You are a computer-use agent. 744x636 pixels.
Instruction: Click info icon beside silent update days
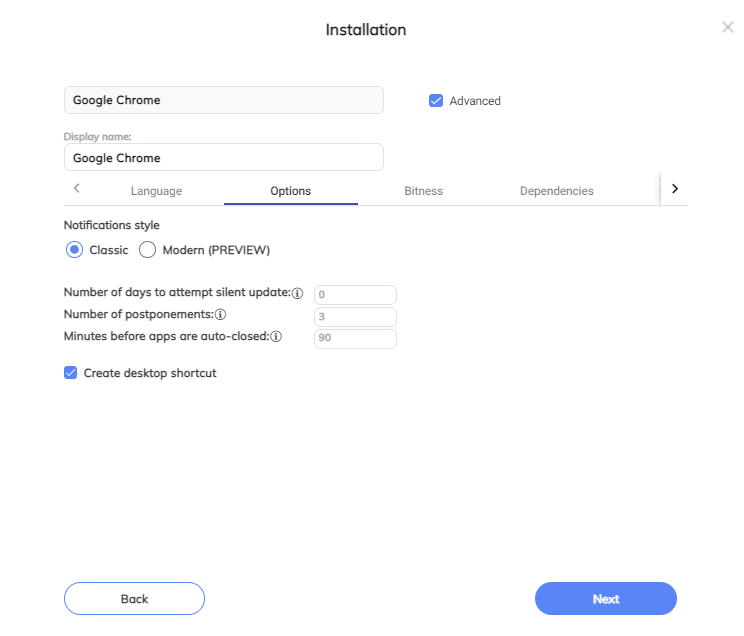tap(298, 293)
